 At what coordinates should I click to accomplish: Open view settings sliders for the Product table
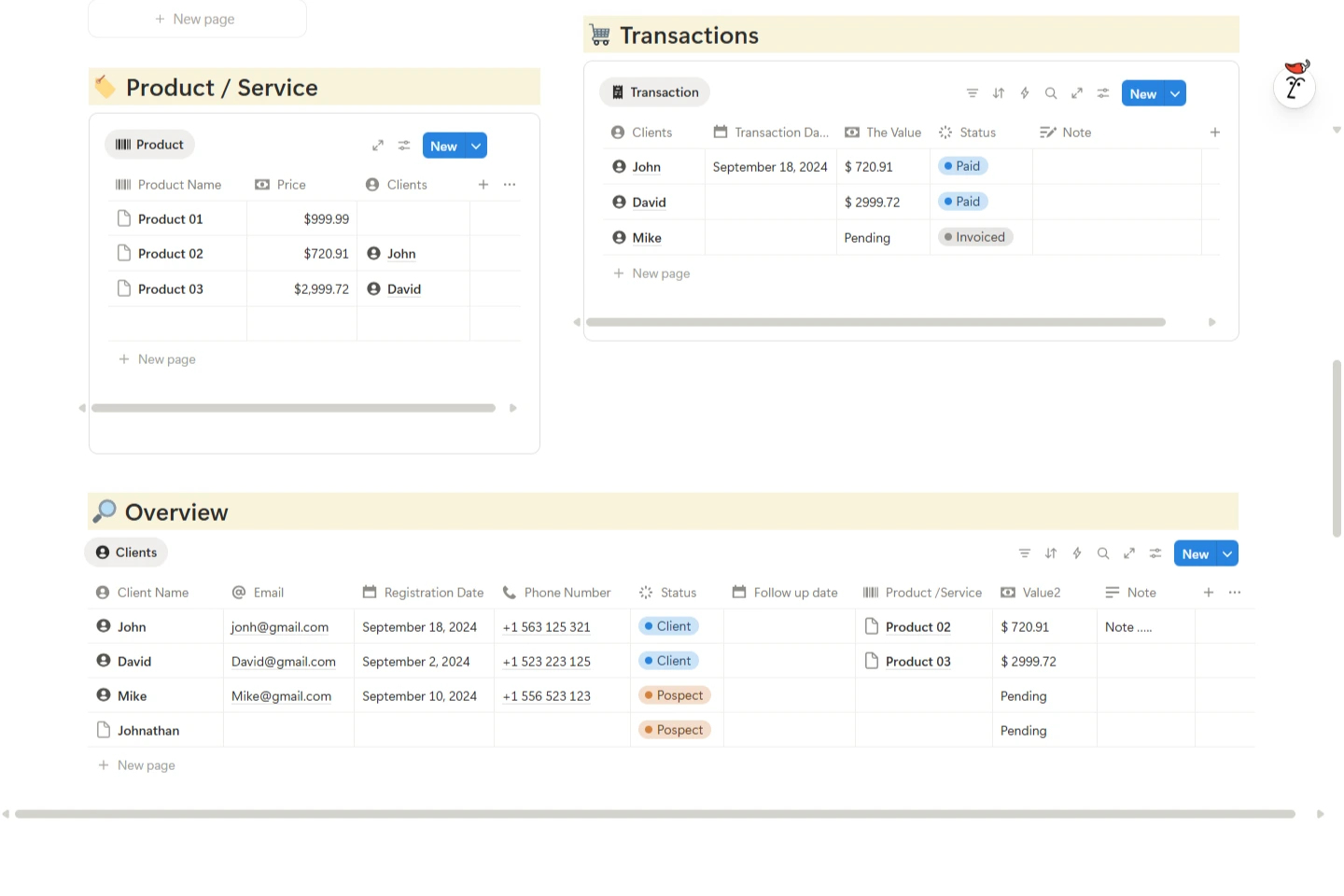pos(404,145)
